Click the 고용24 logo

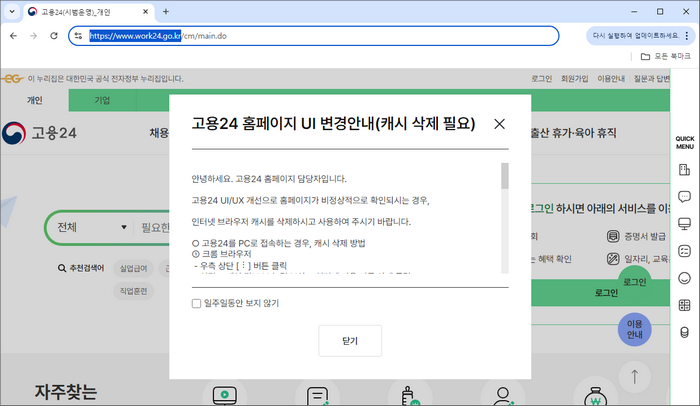[x=39, y=133]
